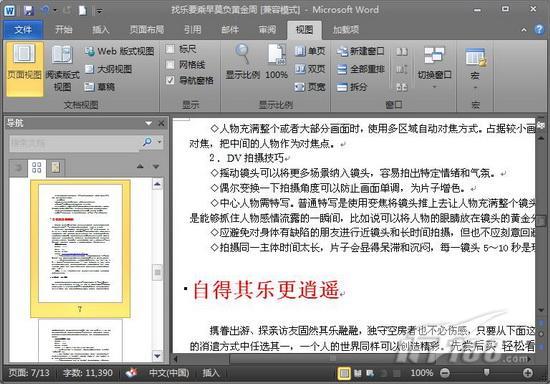Open navigation pane options dropdown arrow
The width and height of the screenshot is (550, 384).
(148, 123)
